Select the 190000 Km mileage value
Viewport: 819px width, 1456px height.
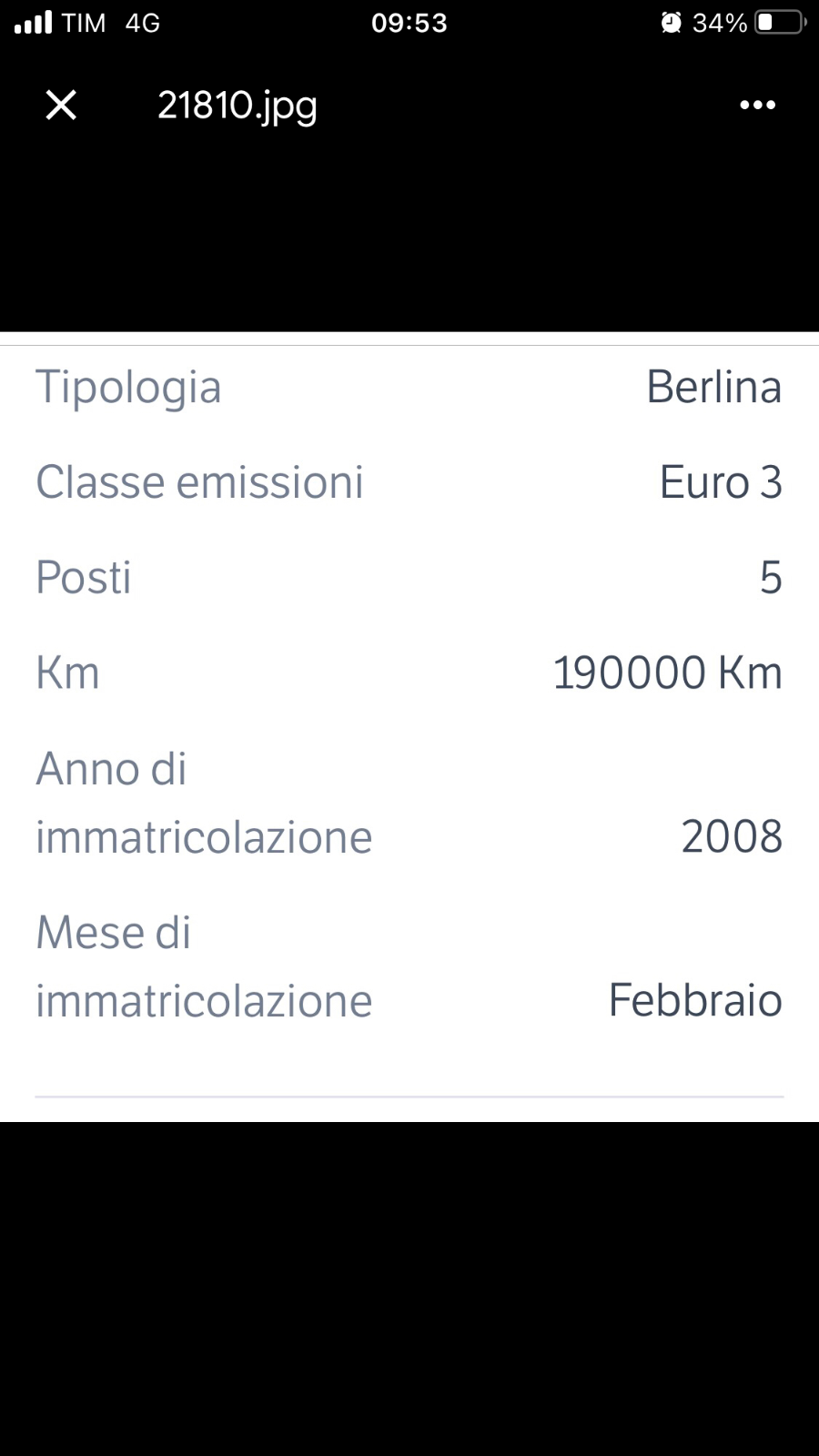[667, 673]
